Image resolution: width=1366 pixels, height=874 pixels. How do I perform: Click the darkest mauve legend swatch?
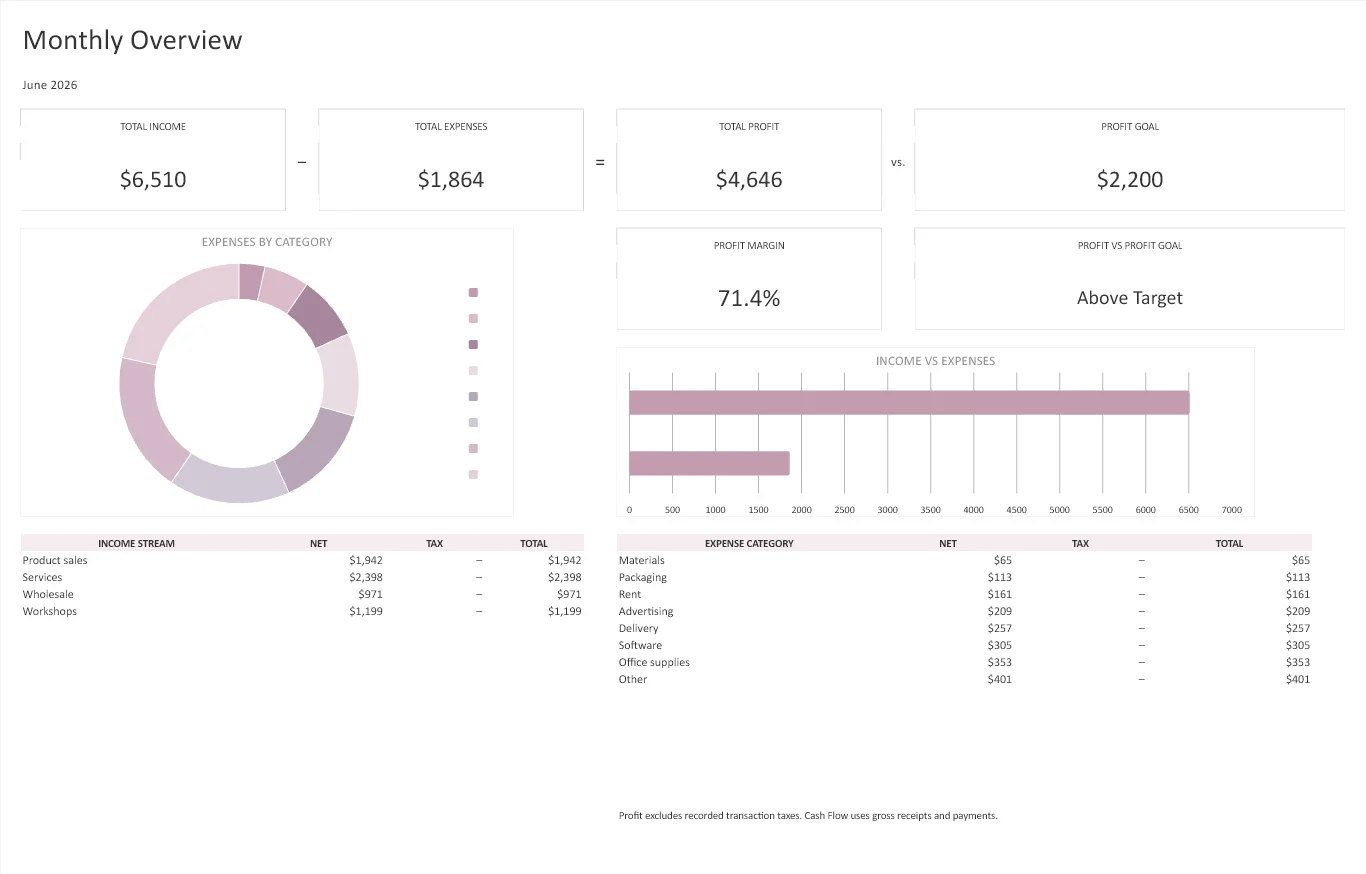pyautogui.click(x=473, y=345)
